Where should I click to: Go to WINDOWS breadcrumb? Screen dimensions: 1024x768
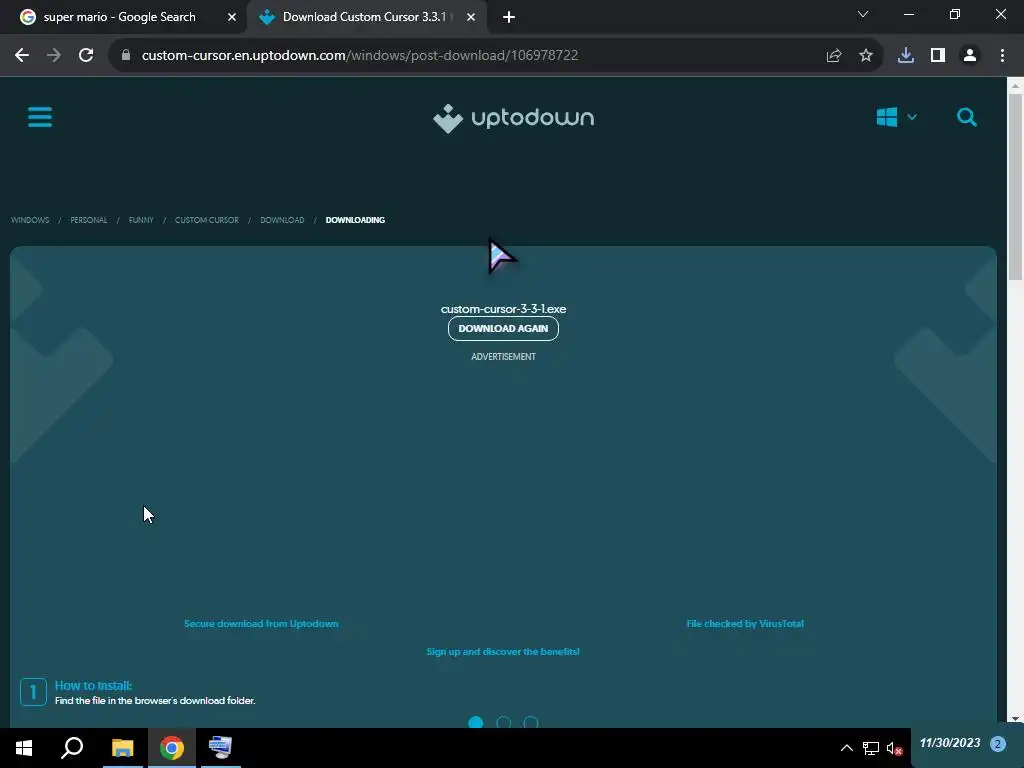30,220
